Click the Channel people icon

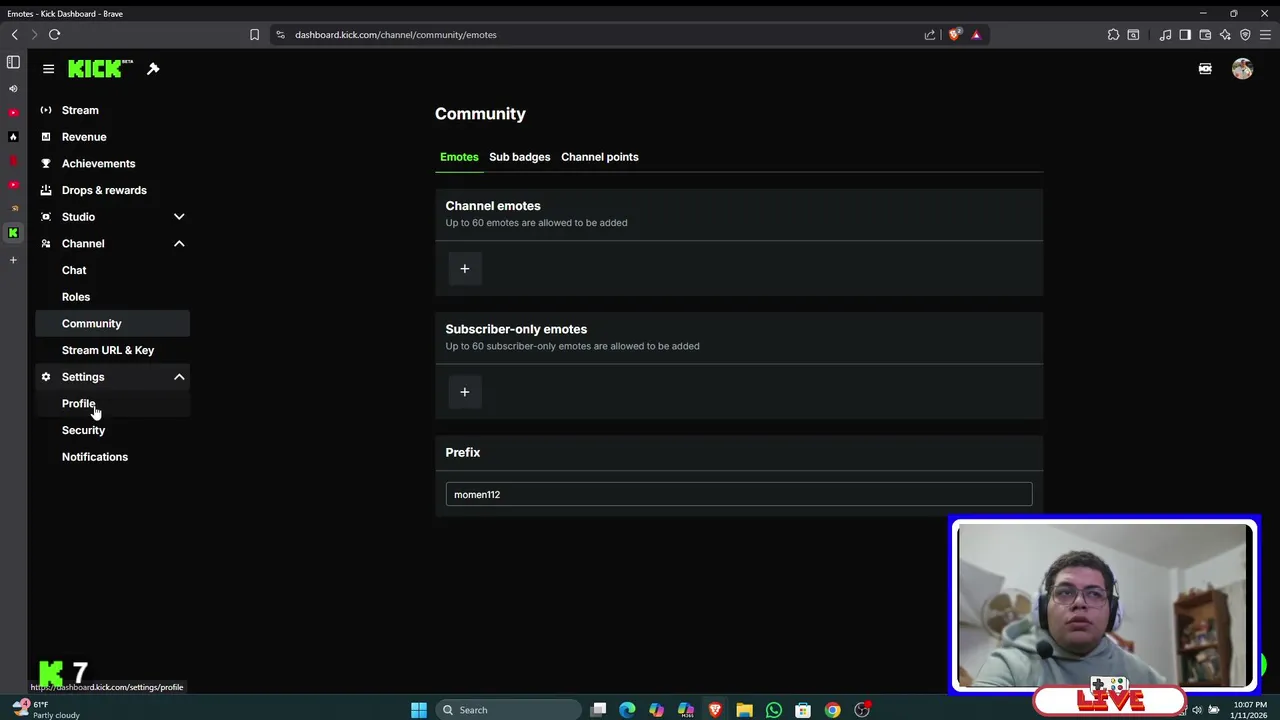[45, 243]
